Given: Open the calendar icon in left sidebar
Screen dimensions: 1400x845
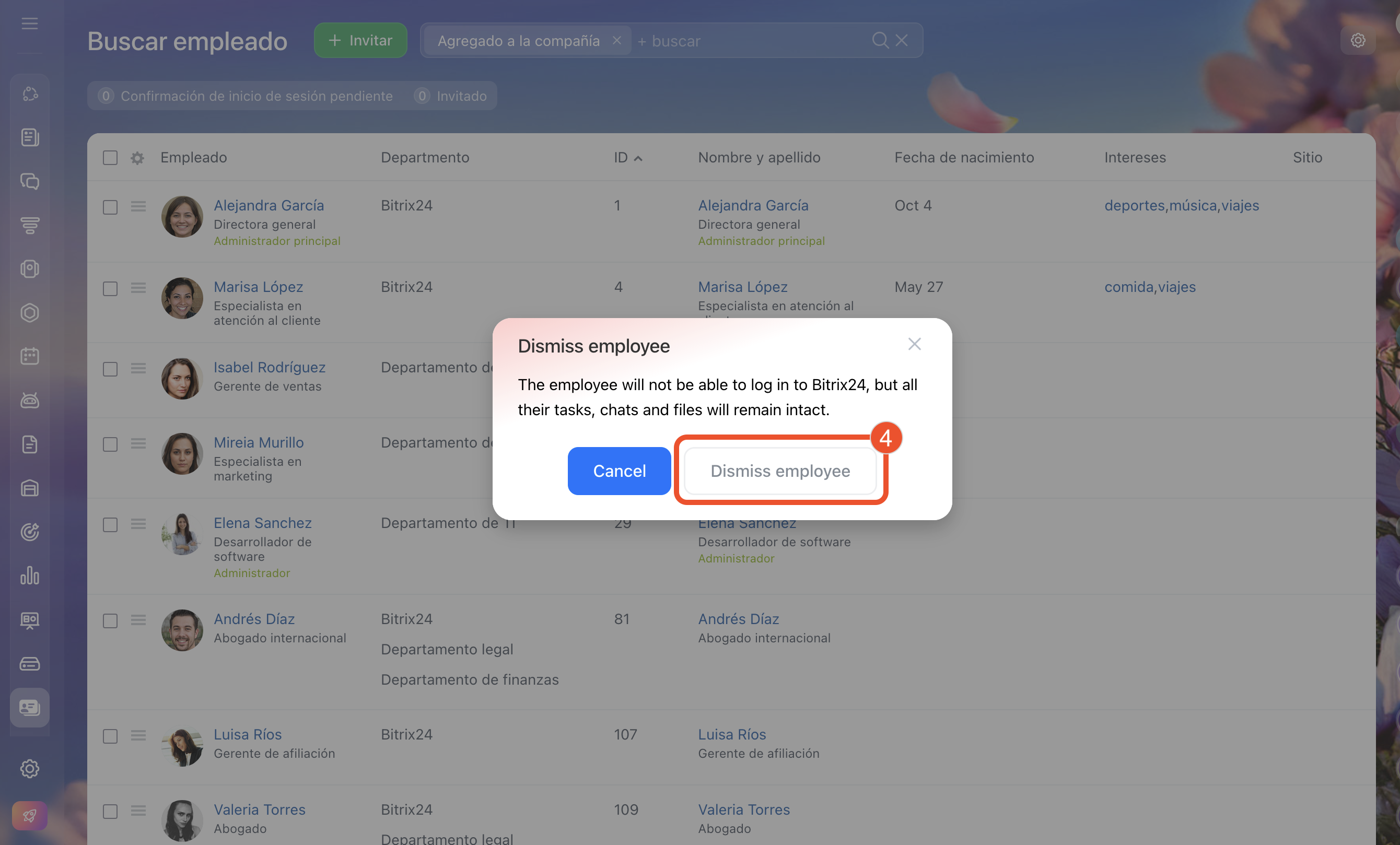Looking at the screenshot, I should 30,356.
